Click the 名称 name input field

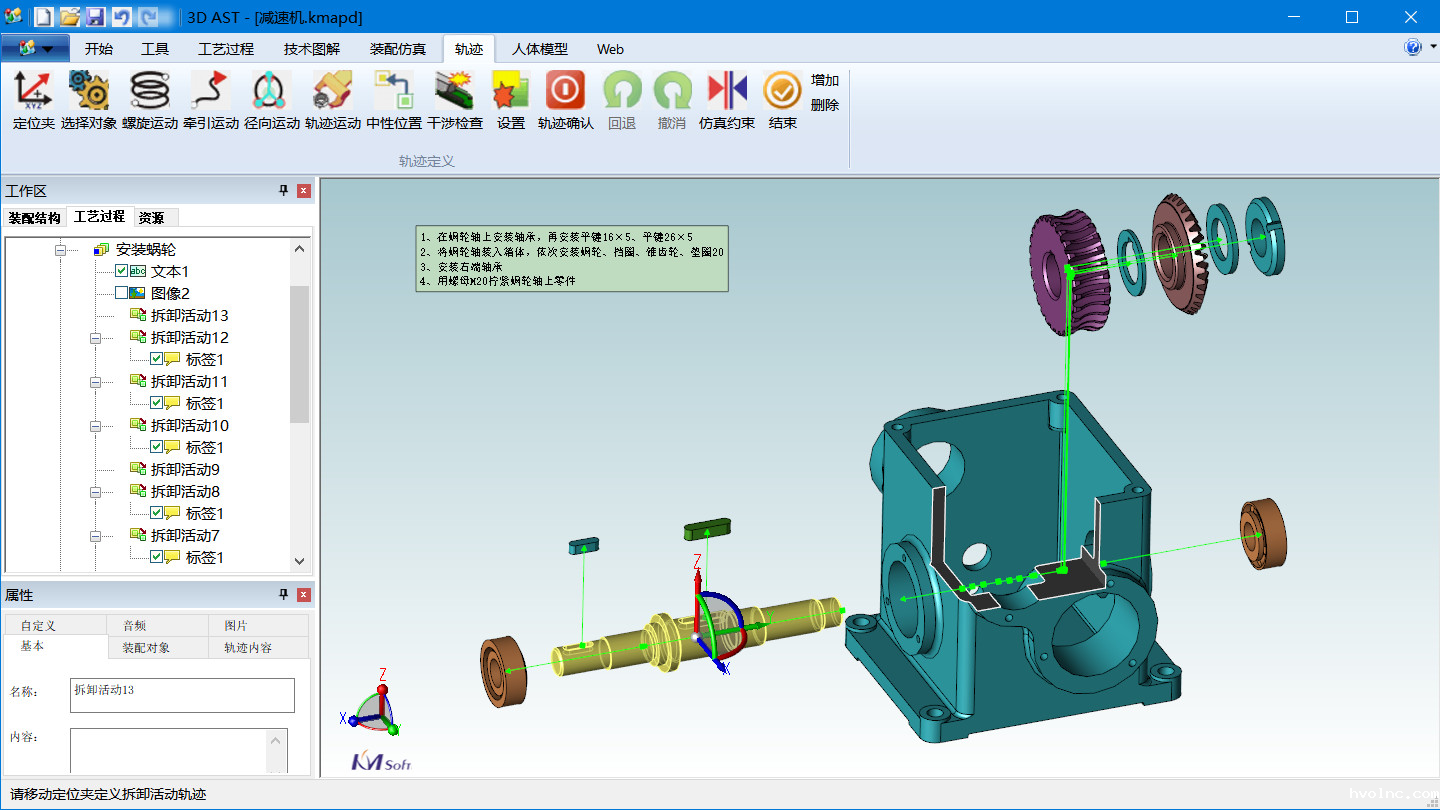point(182,695)
